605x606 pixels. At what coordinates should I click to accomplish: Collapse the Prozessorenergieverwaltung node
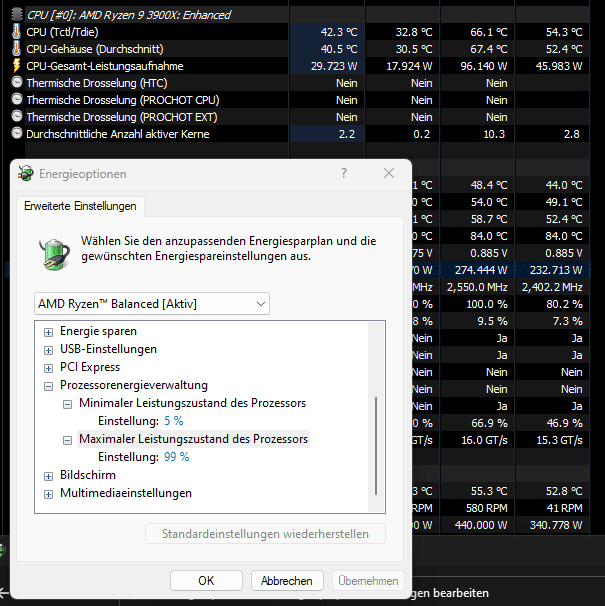tap(48, 386)
